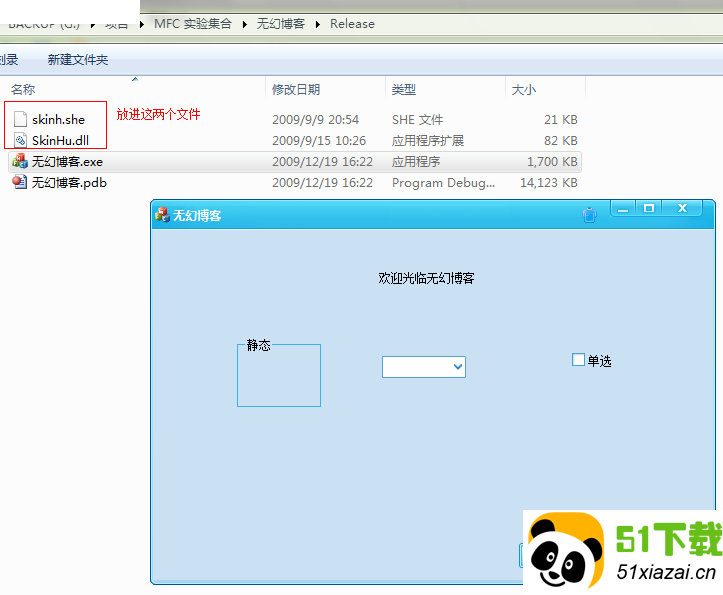Sort files by 类型 column header
This screenshot has height=595, width=723.
click(x=404, y=89)
